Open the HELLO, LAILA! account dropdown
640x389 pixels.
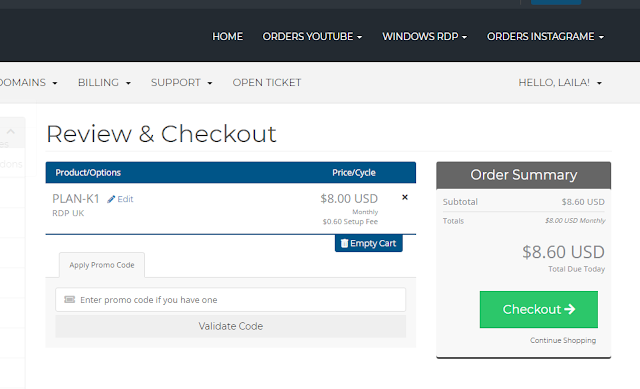[x=560, y=82]
